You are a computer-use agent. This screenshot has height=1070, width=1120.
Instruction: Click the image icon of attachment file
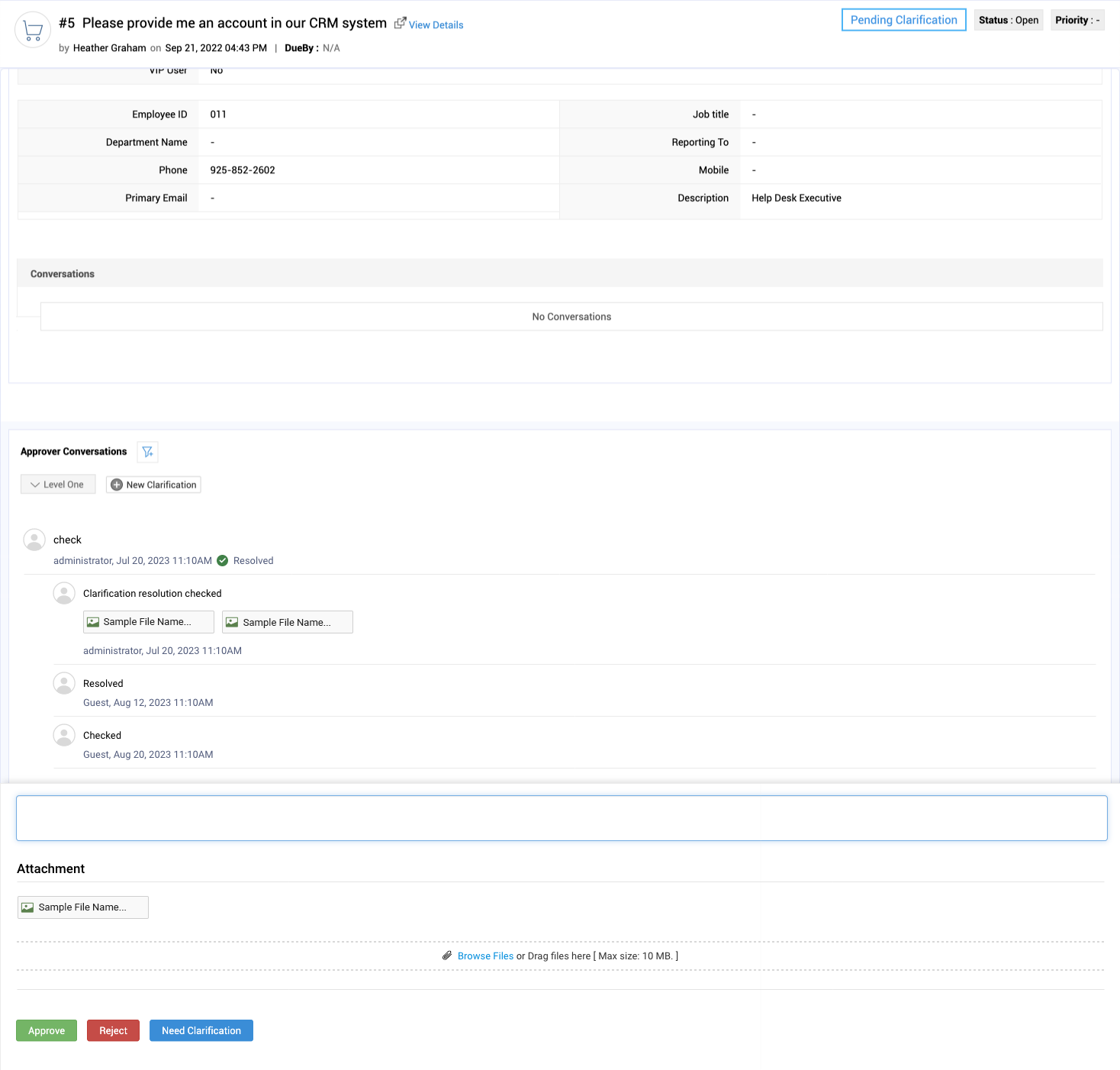pos(27,907)
